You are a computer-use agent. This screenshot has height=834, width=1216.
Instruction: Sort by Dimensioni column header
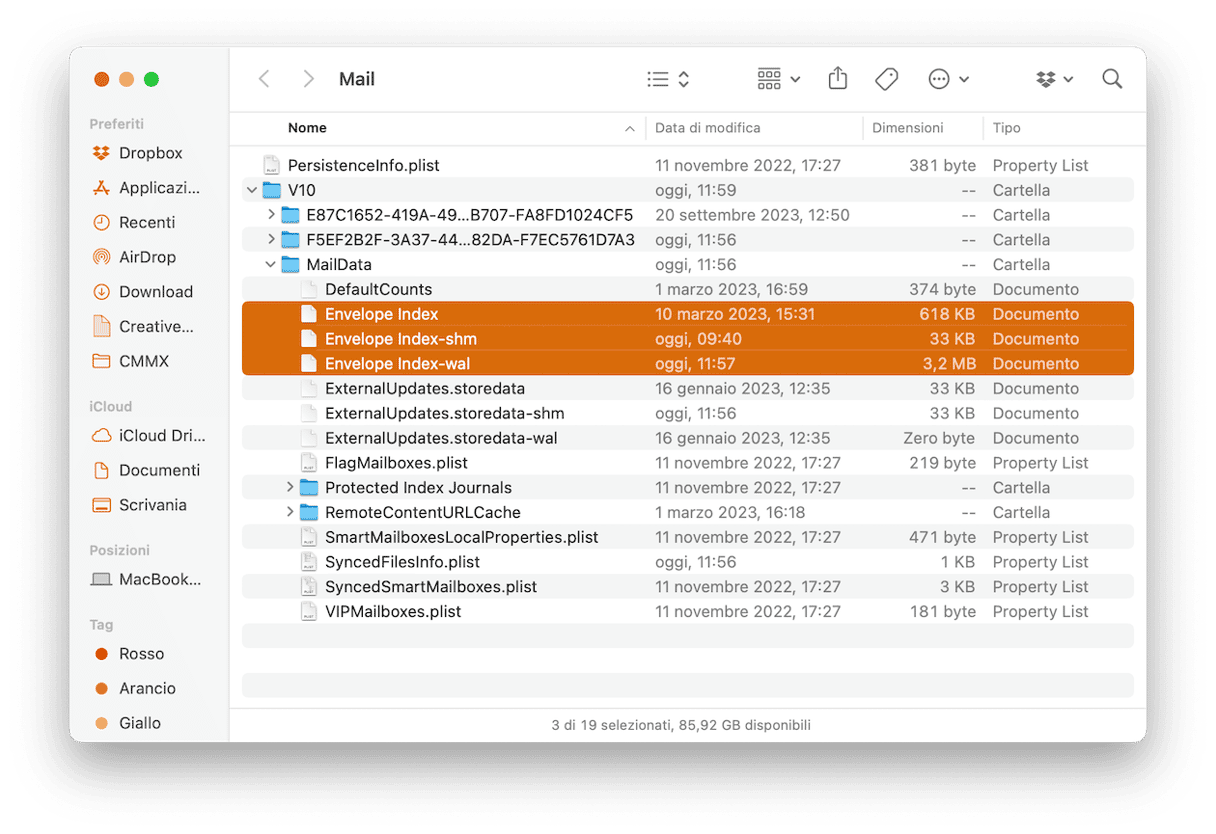908,128
